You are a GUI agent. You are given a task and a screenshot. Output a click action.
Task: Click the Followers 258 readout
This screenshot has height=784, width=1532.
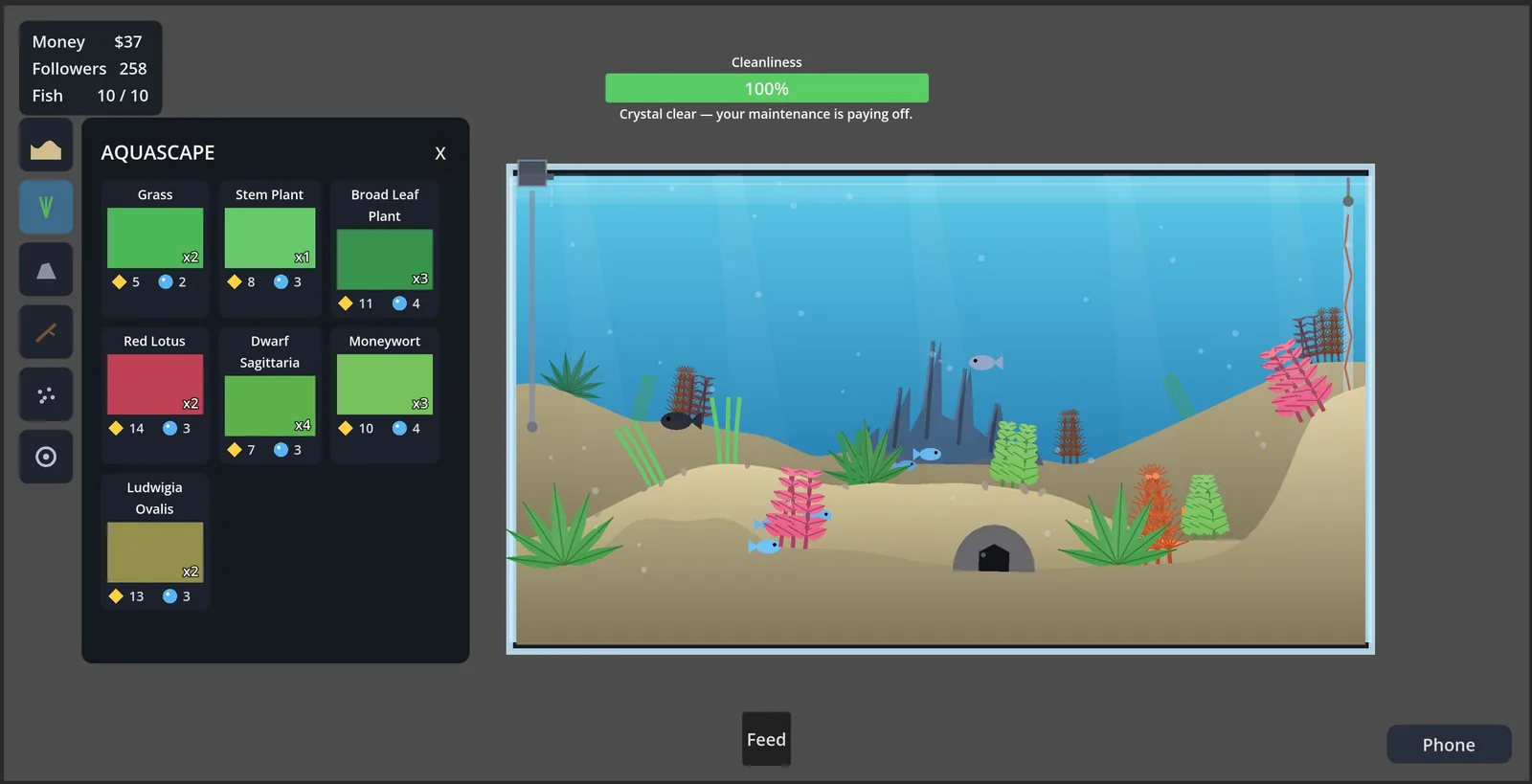click(89, 68)
